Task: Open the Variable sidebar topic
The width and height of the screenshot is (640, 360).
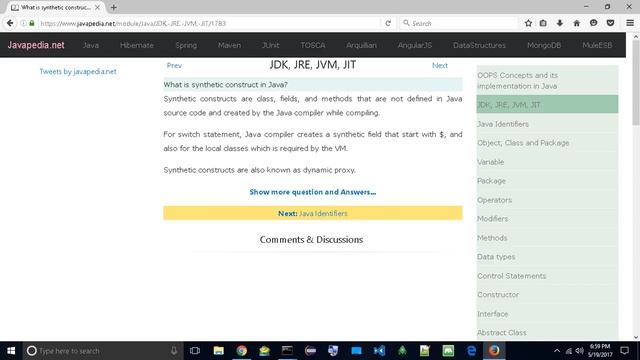Action: pyautogui.click(x=547, y=162)
